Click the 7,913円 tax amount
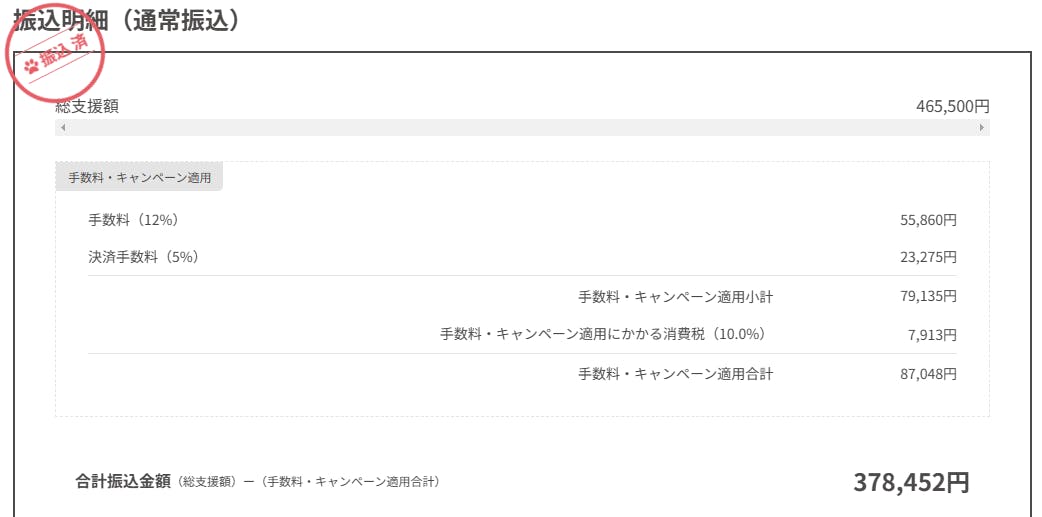 932,334
